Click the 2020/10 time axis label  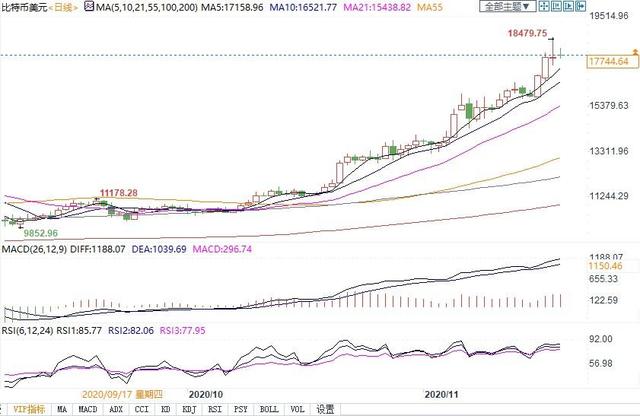[x=206, y=394]
